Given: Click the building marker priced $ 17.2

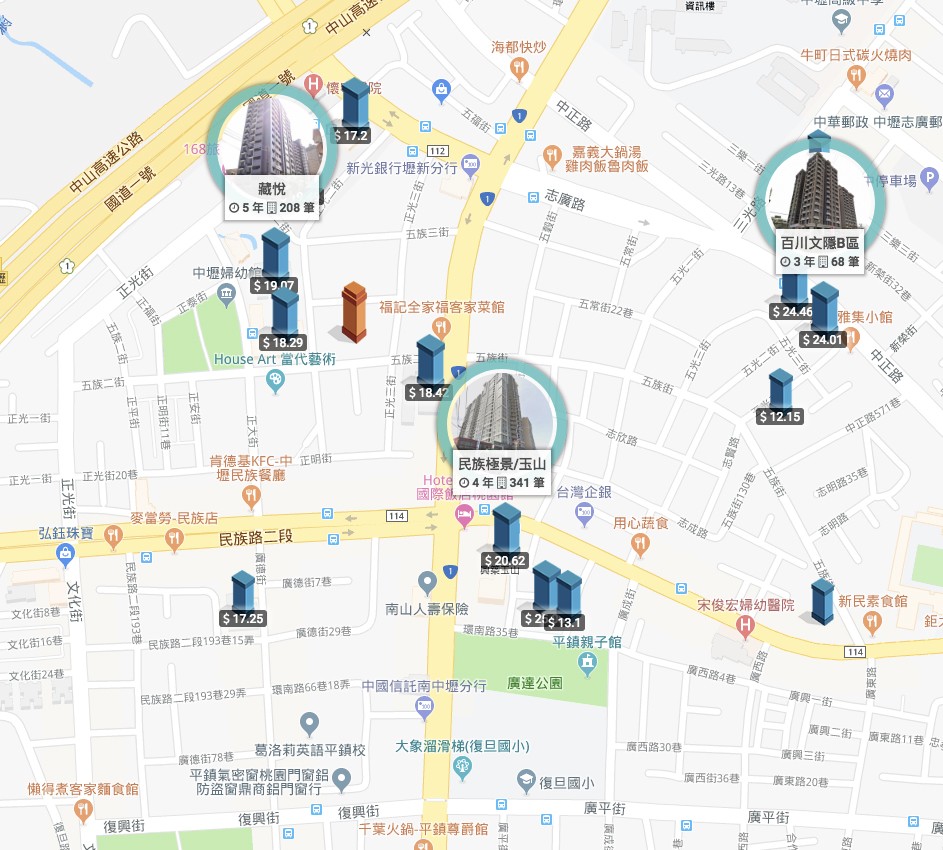Looking at the screenshot, I should tap(355, 103).
